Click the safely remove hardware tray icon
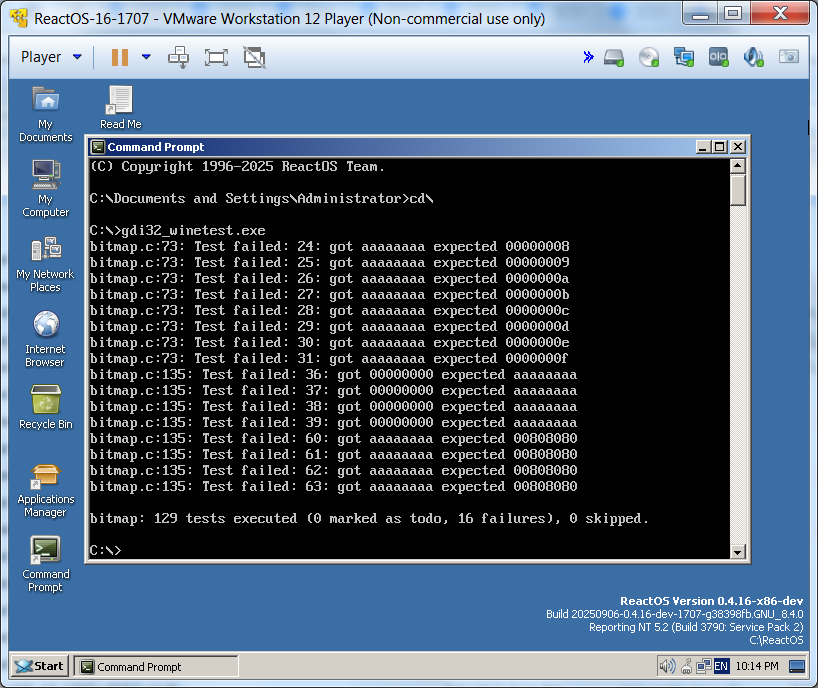This screenshot has height=688, width=818. pyautogui.click(x=687, y=666)
